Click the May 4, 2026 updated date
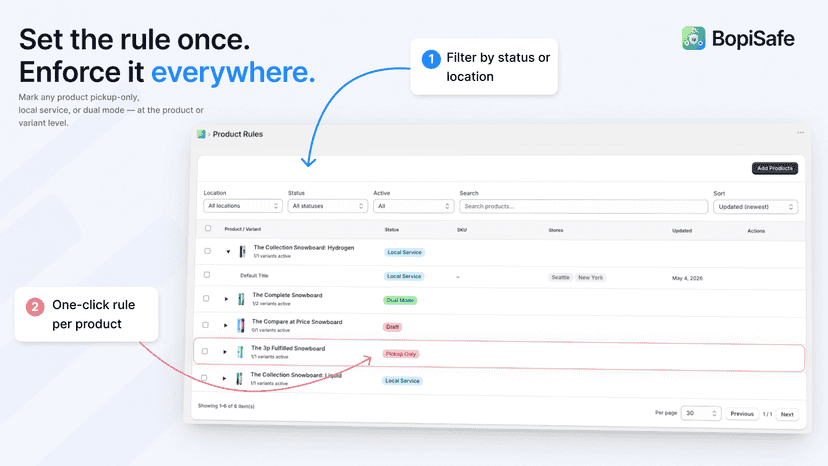The height and width of the screenshot is (466, 828). [x=687, y=278]
